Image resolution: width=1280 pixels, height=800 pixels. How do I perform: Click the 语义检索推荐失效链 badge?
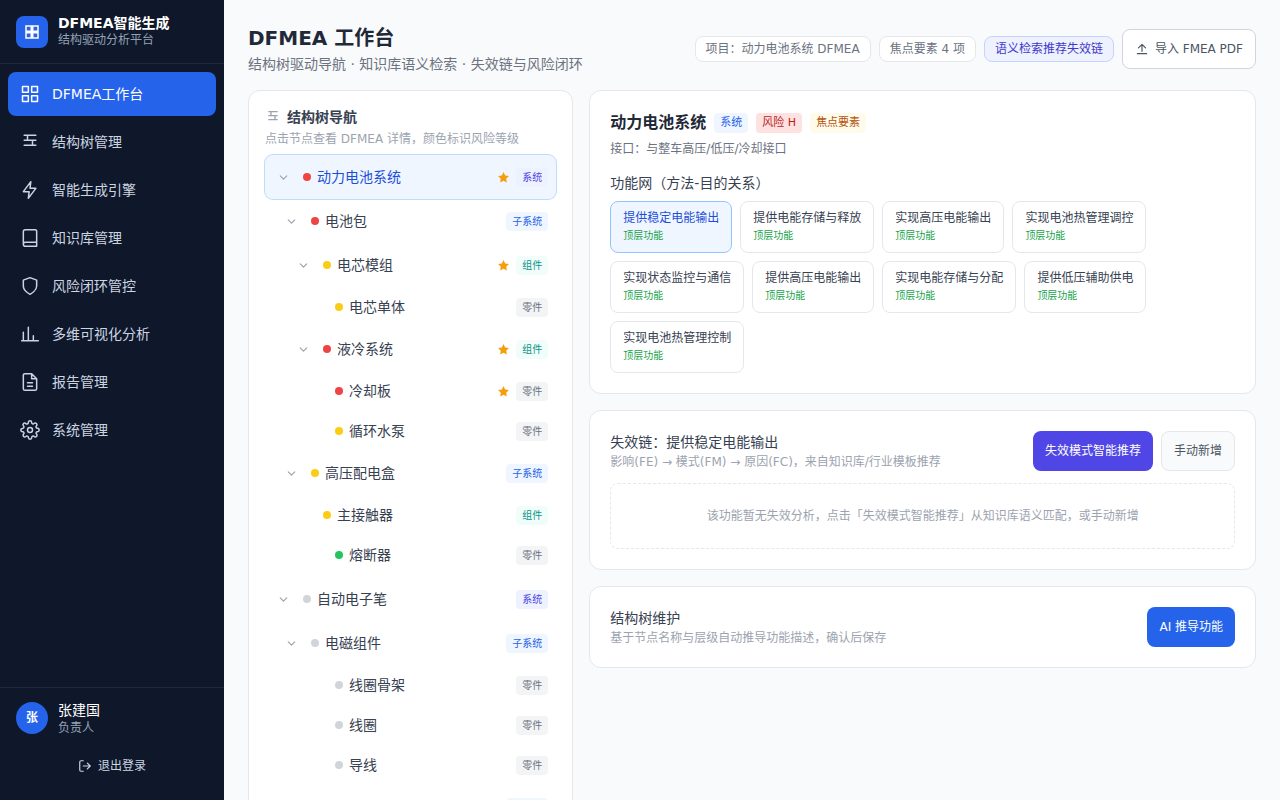(x=1049, y=49)
